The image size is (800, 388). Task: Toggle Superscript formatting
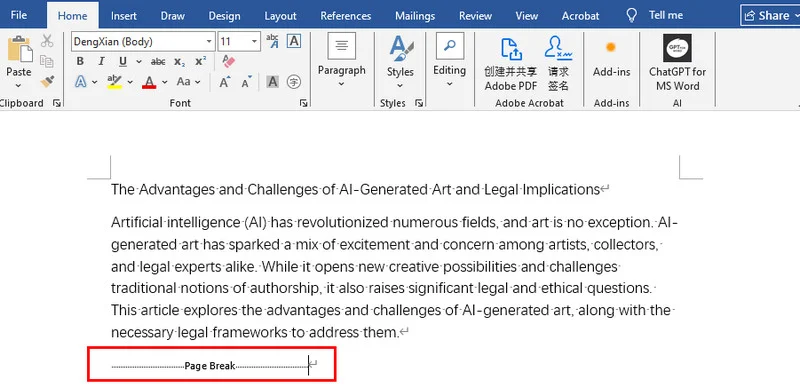[201, 61]
